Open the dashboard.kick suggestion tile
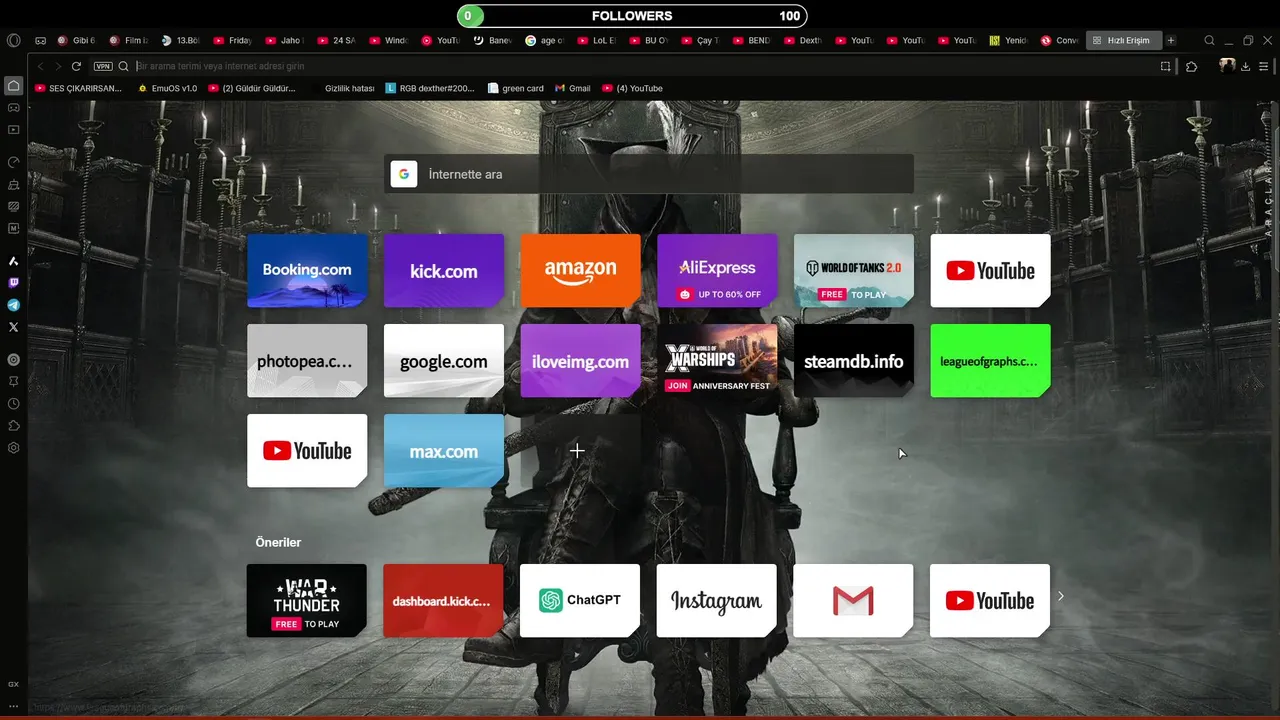 pyautogui.click(x=444, y=600)
